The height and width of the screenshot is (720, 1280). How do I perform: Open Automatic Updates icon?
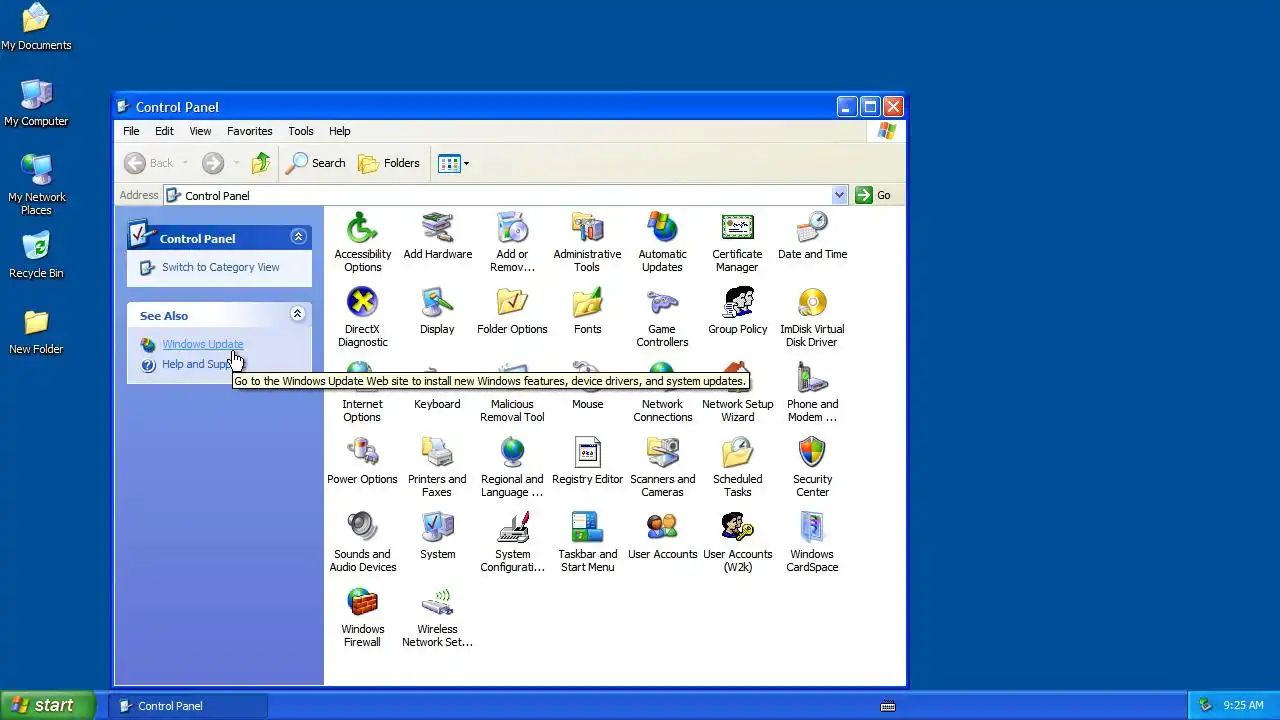click(x=662, y=227)
